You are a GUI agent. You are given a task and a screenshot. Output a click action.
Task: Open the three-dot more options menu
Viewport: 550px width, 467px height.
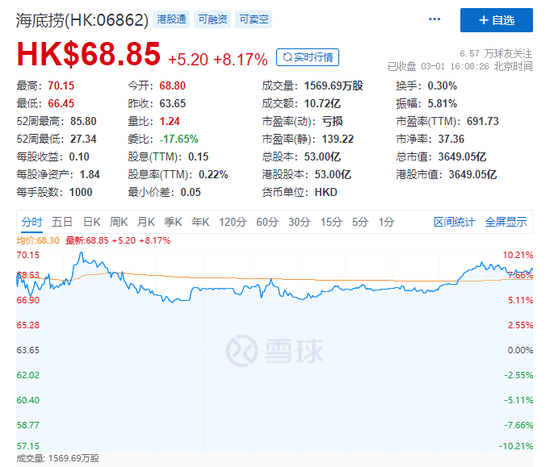coord(434,19)
